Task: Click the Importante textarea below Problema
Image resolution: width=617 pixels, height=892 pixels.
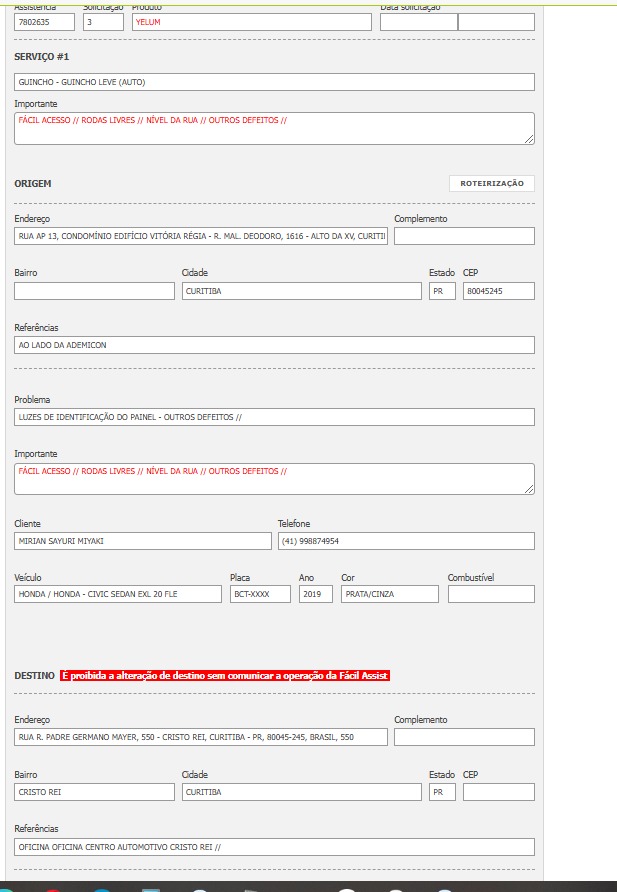Action: coord(274,478)
